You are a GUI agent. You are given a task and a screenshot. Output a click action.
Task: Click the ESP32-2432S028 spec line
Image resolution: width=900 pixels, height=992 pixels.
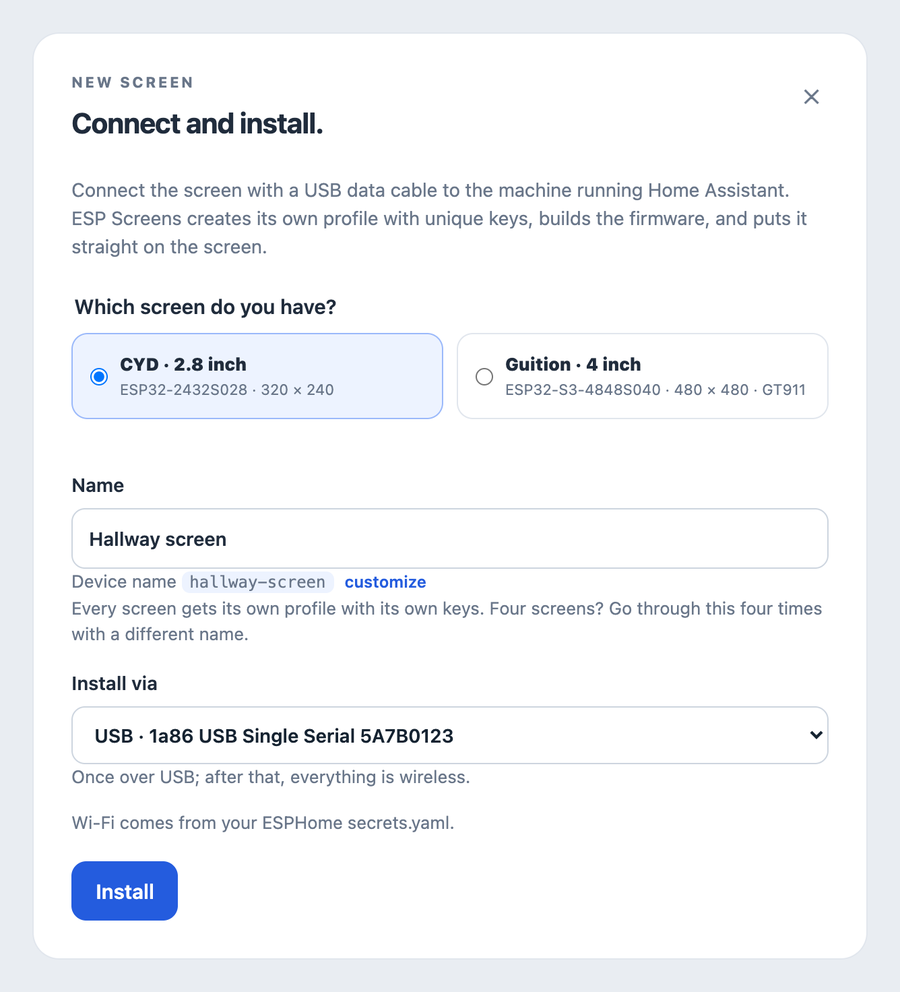point(226,390)
